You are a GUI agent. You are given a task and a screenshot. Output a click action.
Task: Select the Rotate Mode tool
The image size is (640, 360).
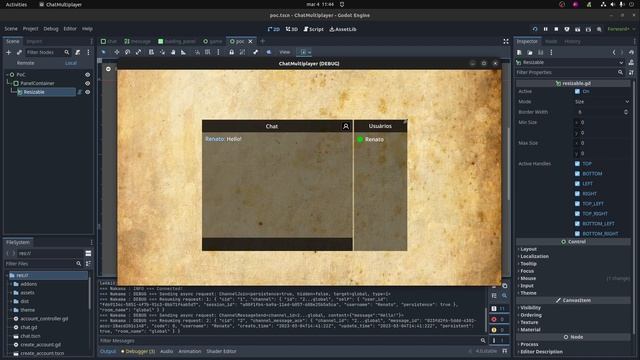tap(127, 52)
